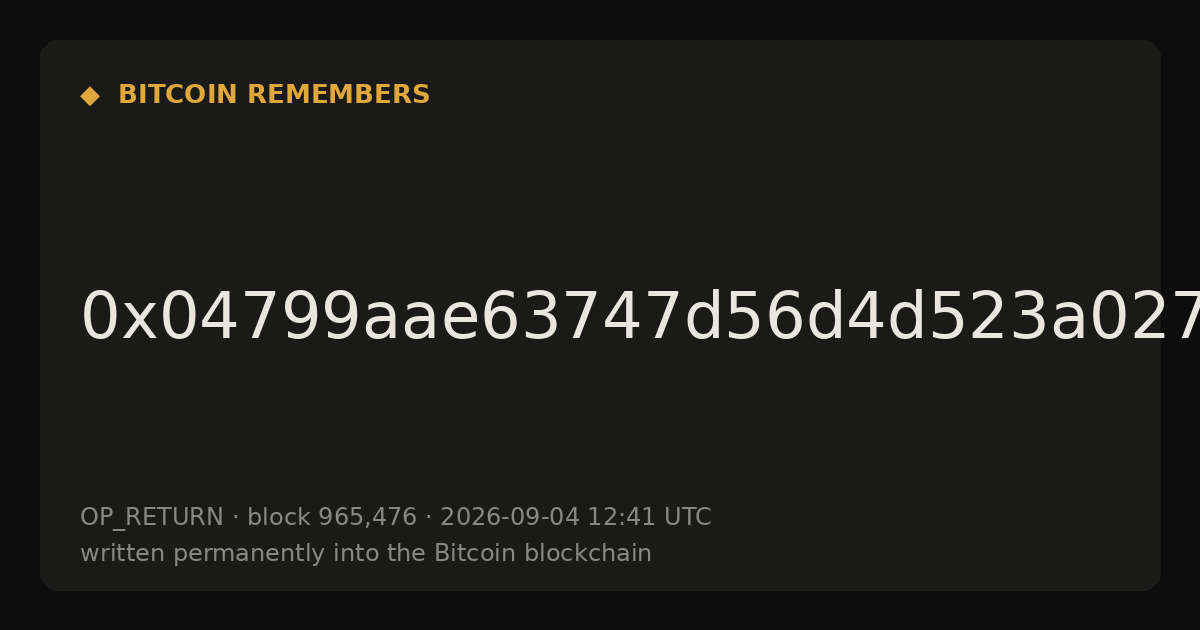Click the orange diamond icon
This screenshot has height=630, width=1200.
click(90, 96)
